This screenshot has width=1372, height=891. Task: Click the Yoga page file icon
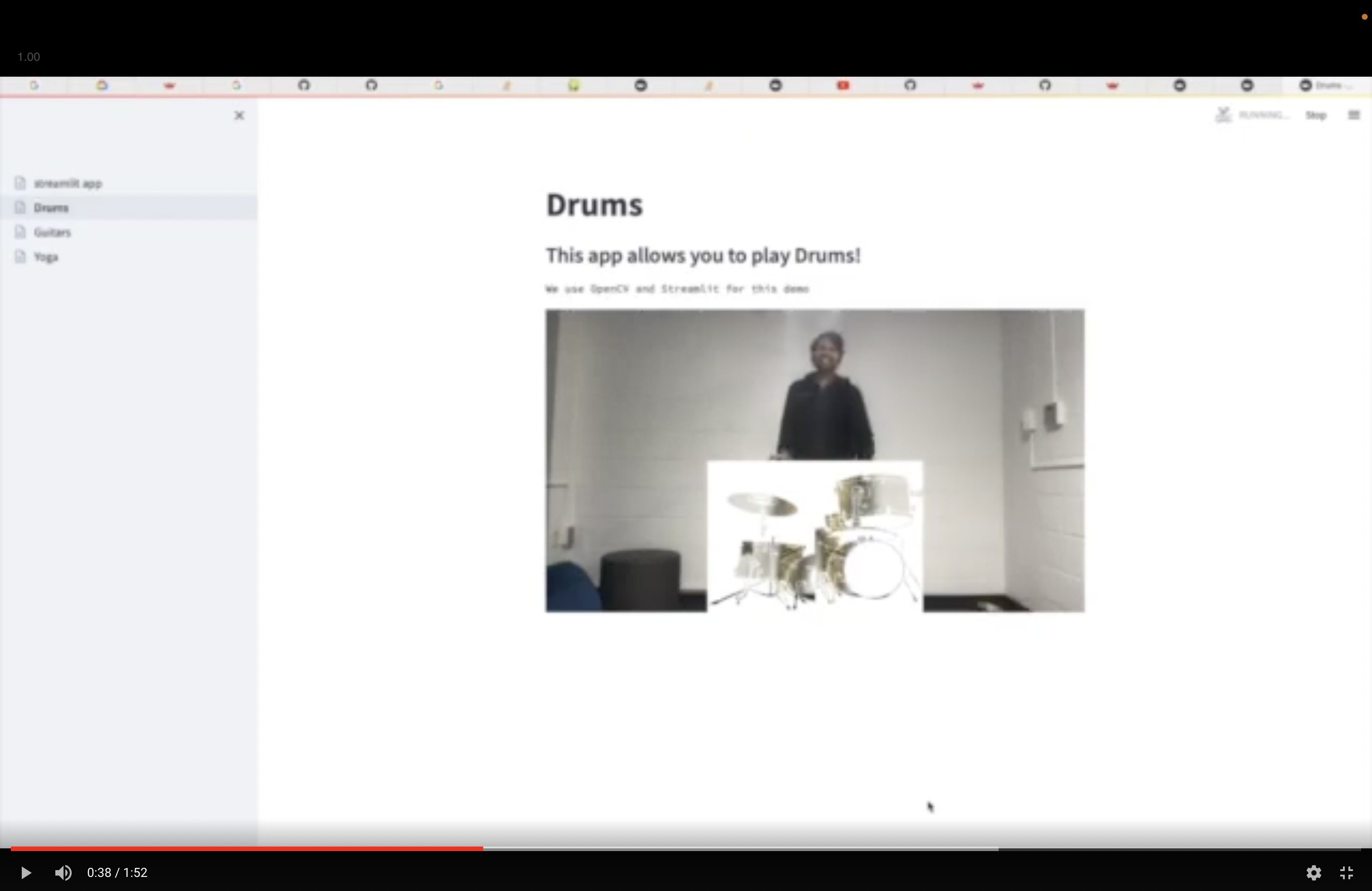tap(21, 257)
